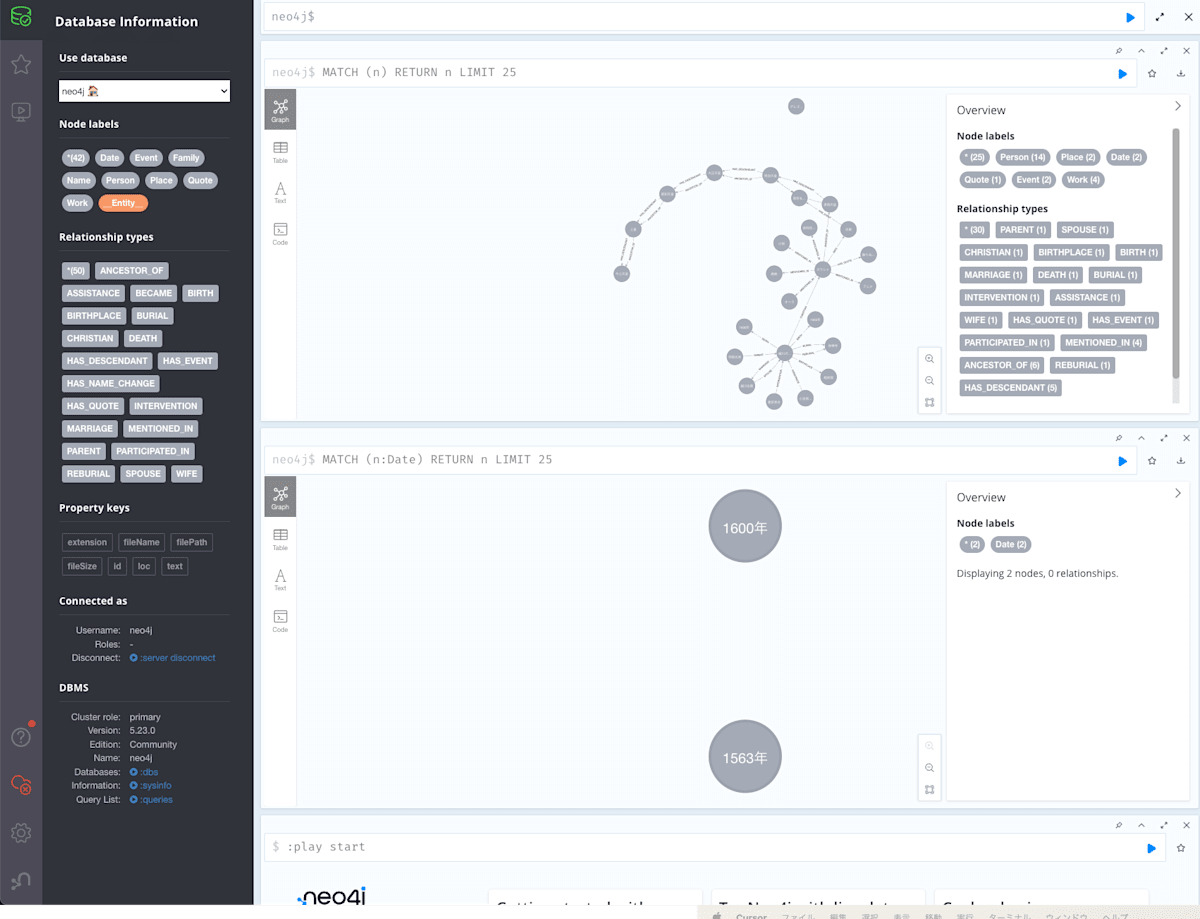
Task: Switch first result to Table view
Action: [280, 152]
